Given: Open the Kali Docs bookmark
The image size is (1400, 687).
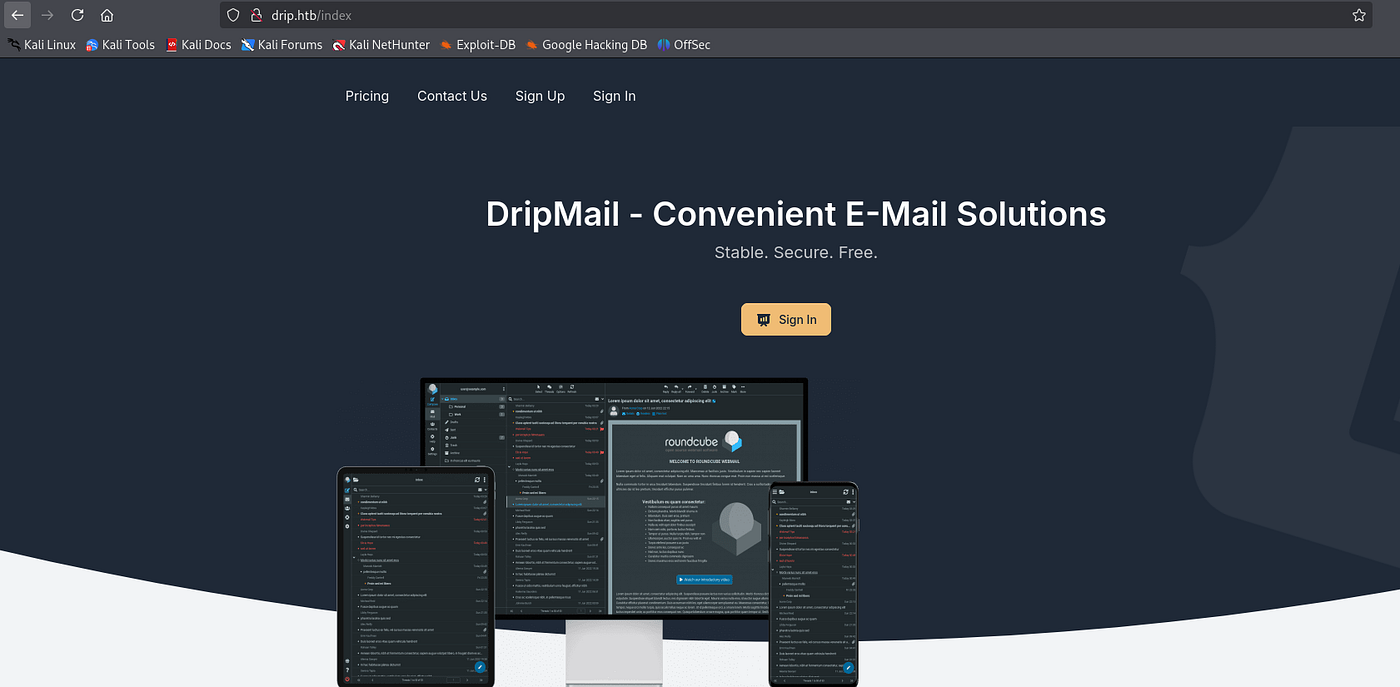Looking at the screenshot, I should click(x=198, y=44).
